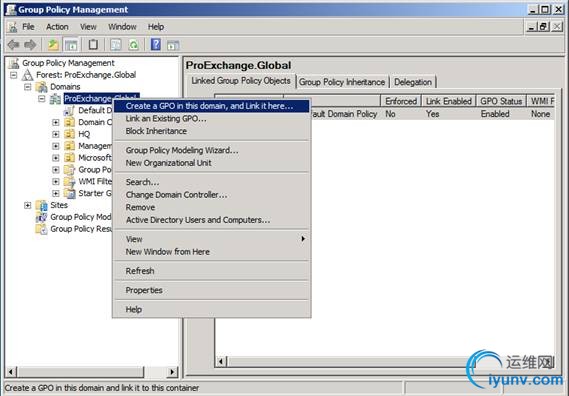Choose Properties in context menu
The width and height of the screenshot is (569, 396).
[x=212, y=290]
